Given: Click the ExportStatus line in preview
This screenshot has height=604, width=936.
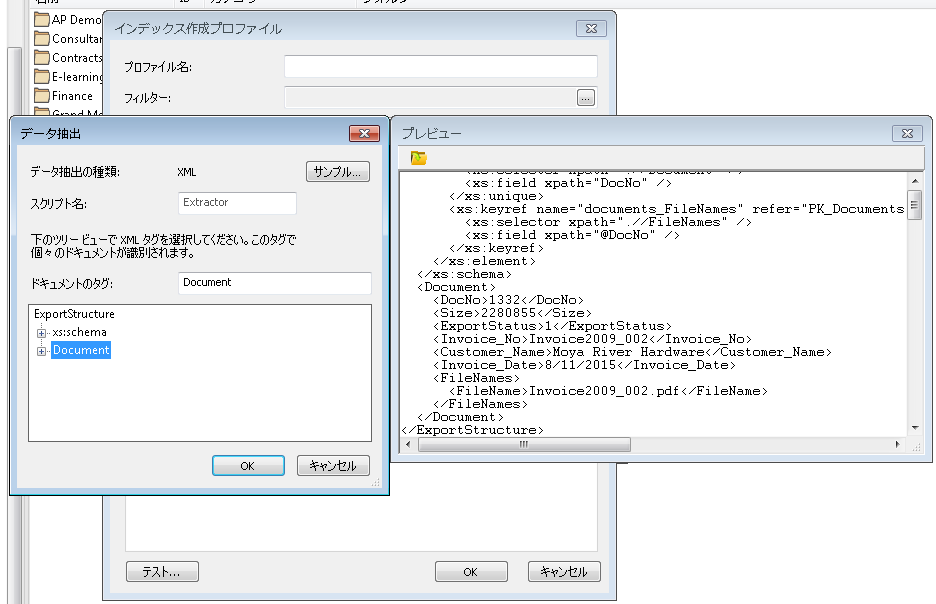Looking at the screenshot, I should click(x=552, y=326).
